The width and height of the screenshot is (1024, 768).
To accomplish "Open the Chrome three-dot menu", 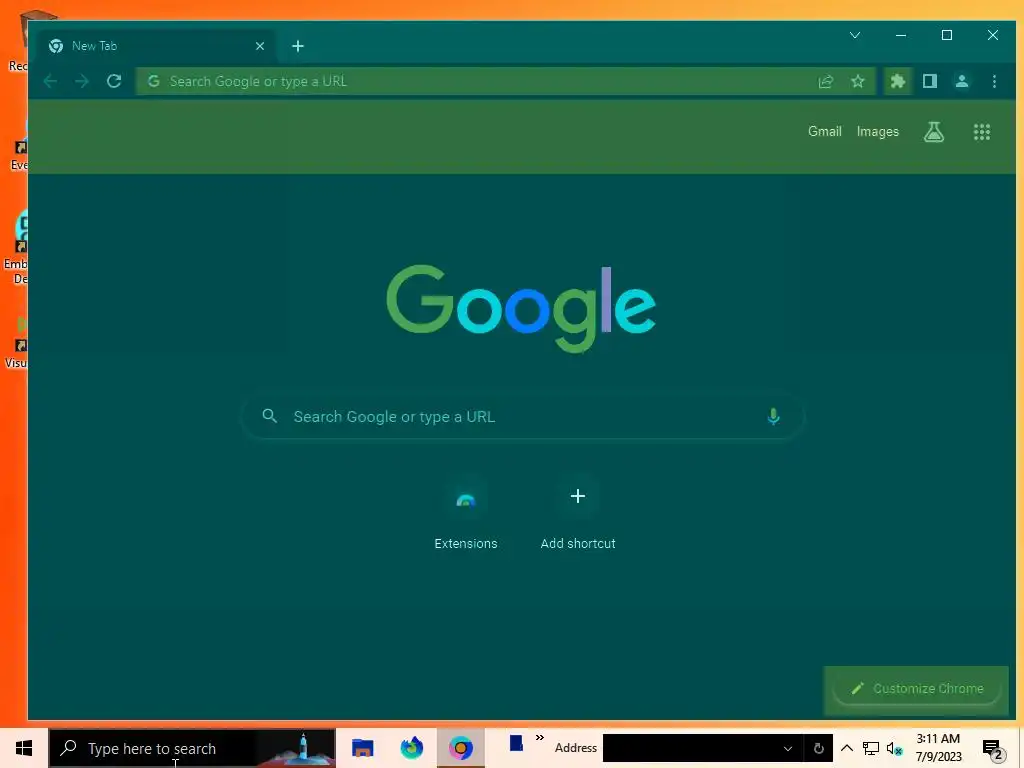I will (994, 82).
